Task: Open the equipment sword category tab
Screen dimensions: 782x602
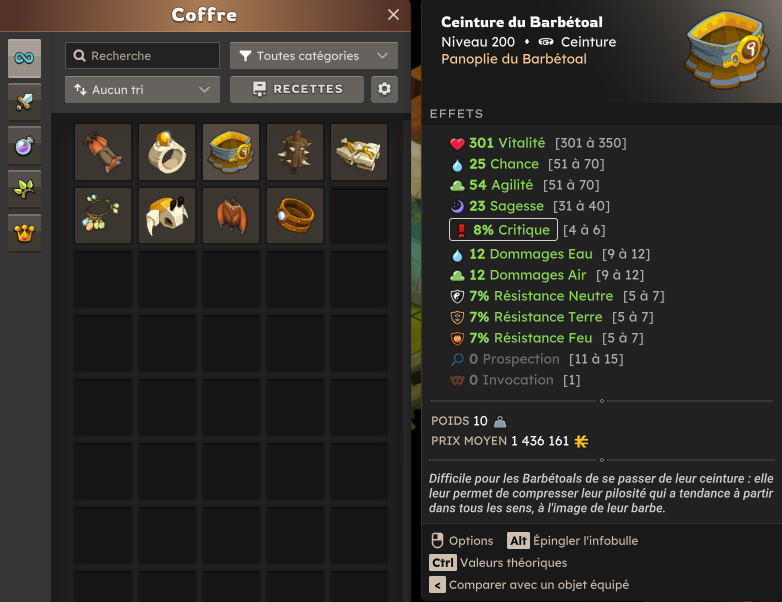Action: click(24, 102)
